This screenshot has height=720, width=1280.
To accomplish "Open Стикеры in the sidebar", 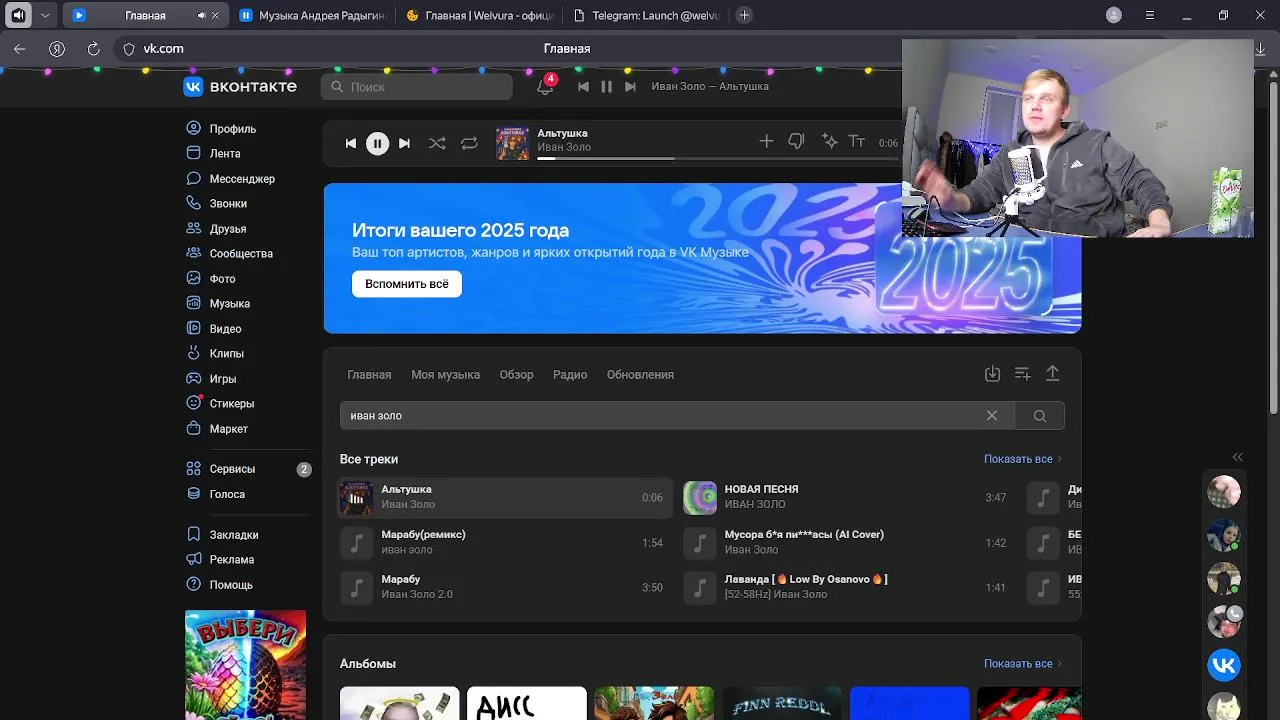I will point(220,404).
